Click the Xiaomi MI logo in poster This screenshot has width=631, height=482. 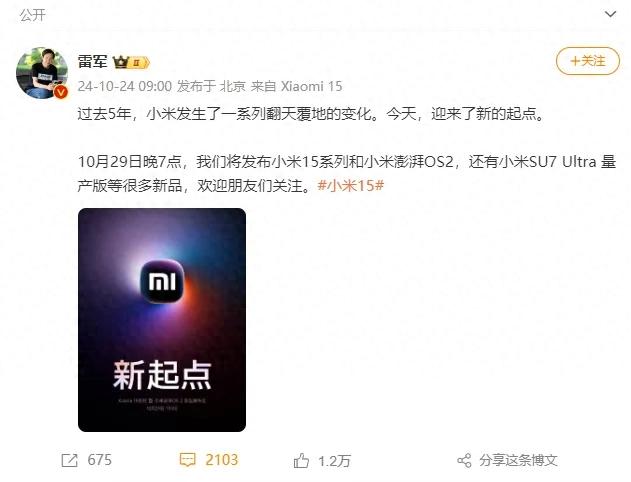tap(162, 281)
